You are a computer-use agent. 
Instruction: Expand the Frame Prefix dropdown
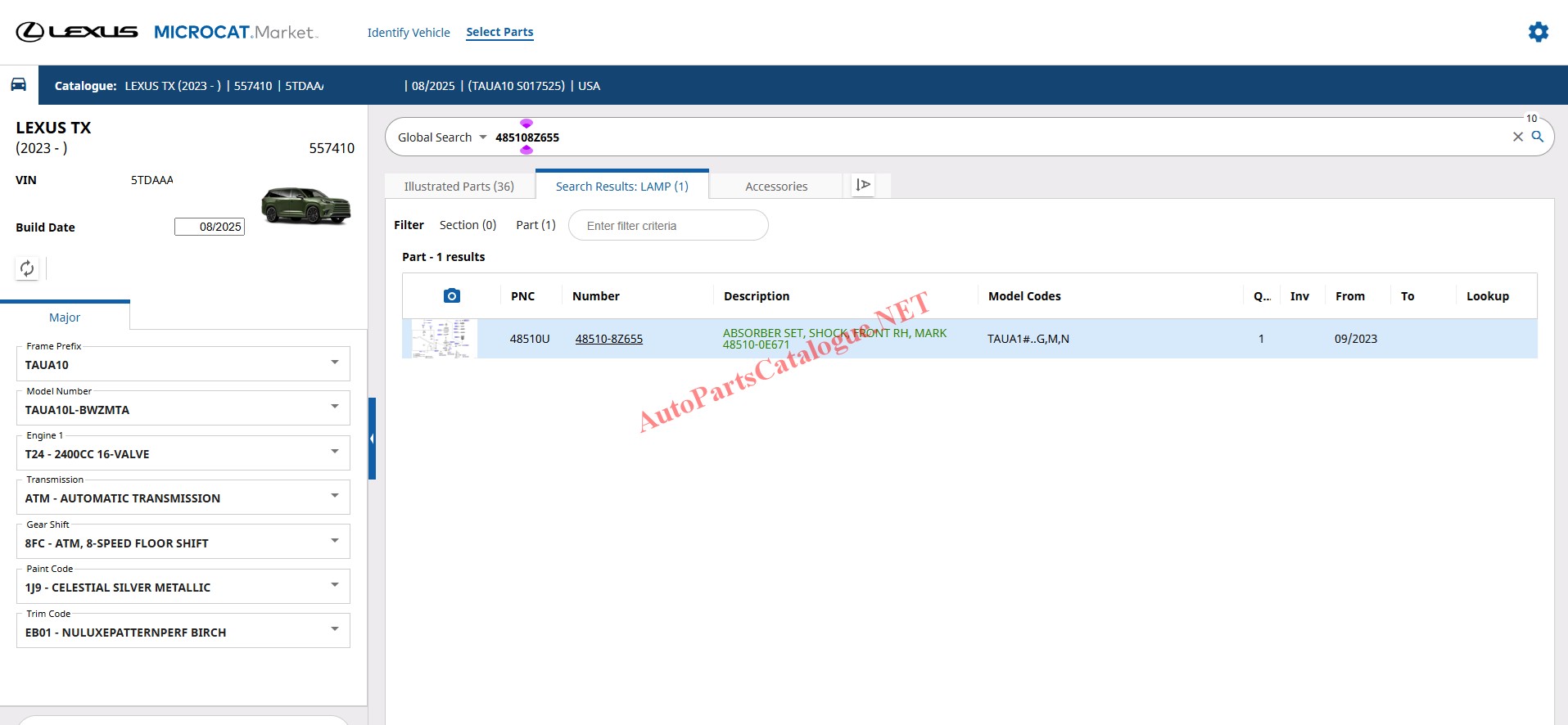click(x=334, y=362)
